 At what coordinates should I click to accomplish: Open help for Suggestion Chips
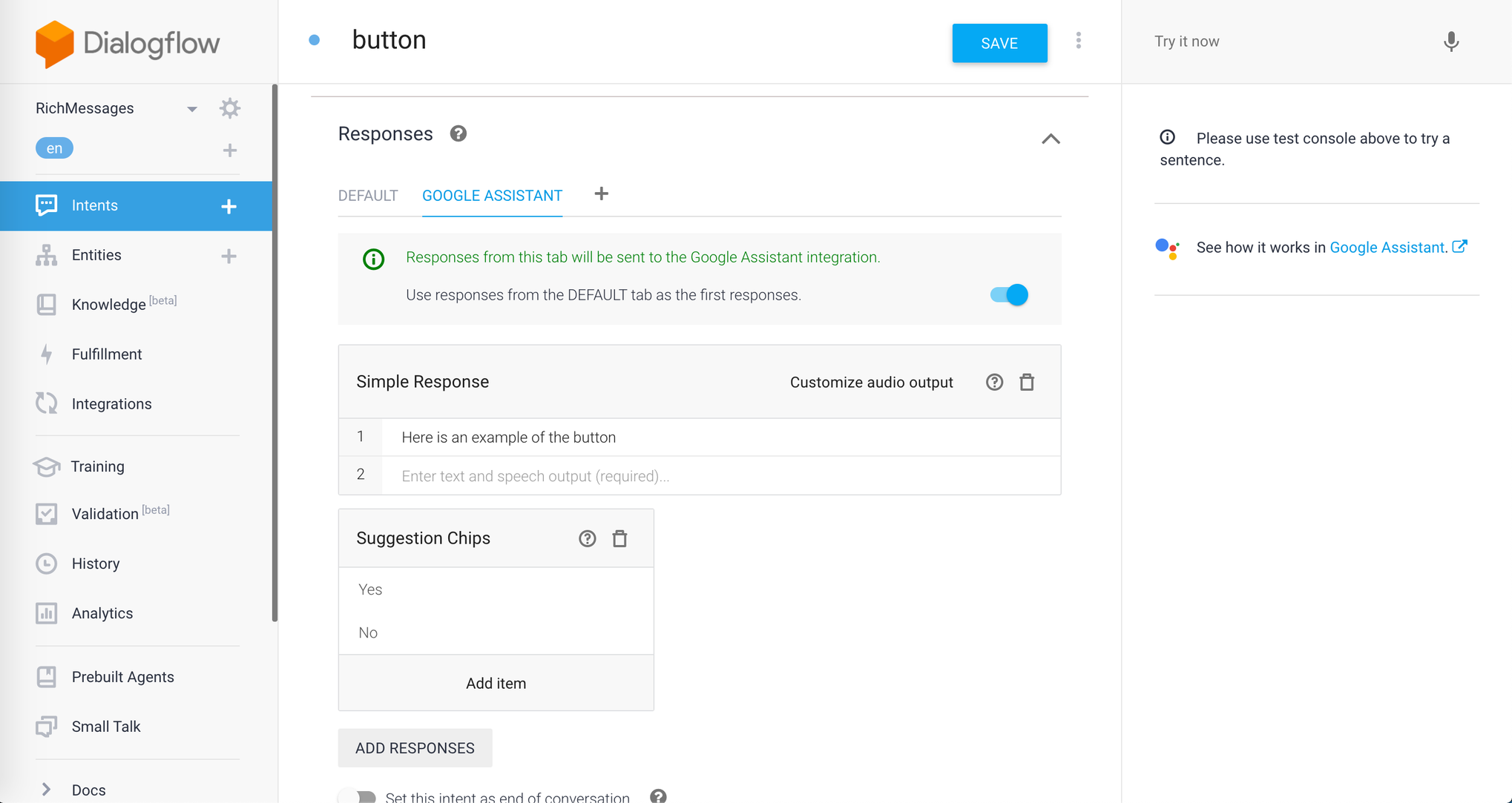pyautogui.click(x=587, y=539)
